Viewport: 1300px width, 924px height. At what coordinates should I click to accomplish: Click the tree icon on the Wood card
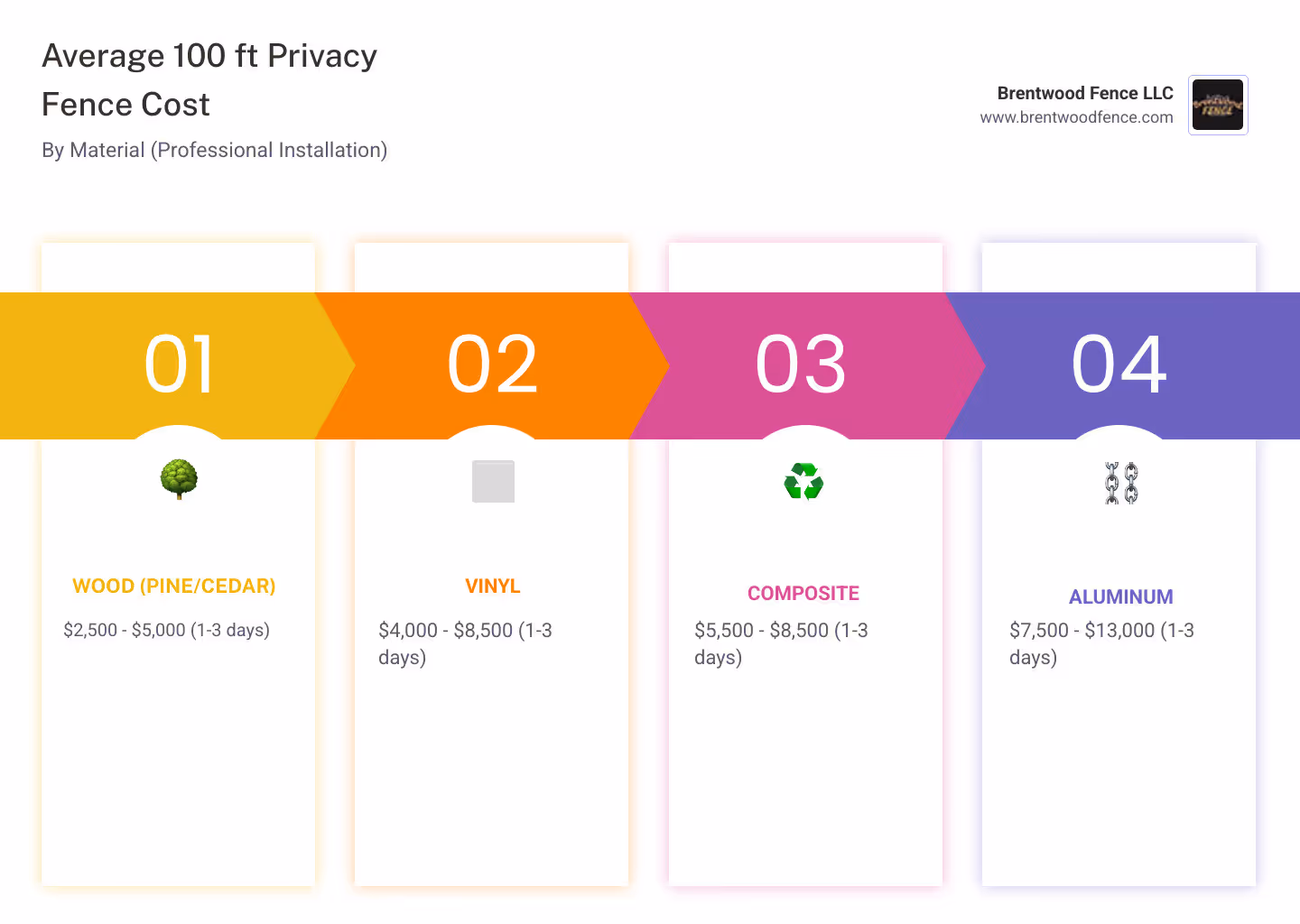point(178,480)
